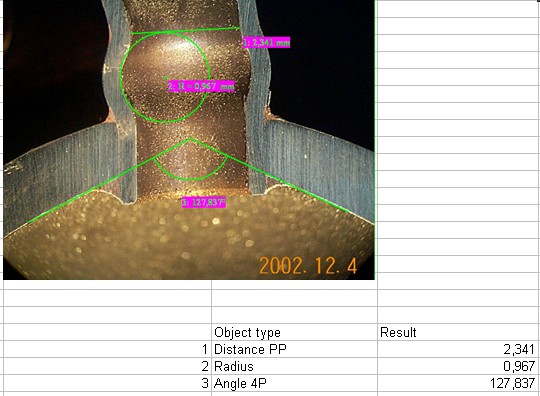Screen dimensions: 540x396
Task: Select the empty cell right of image top
Action: click(x=458, y=9)
